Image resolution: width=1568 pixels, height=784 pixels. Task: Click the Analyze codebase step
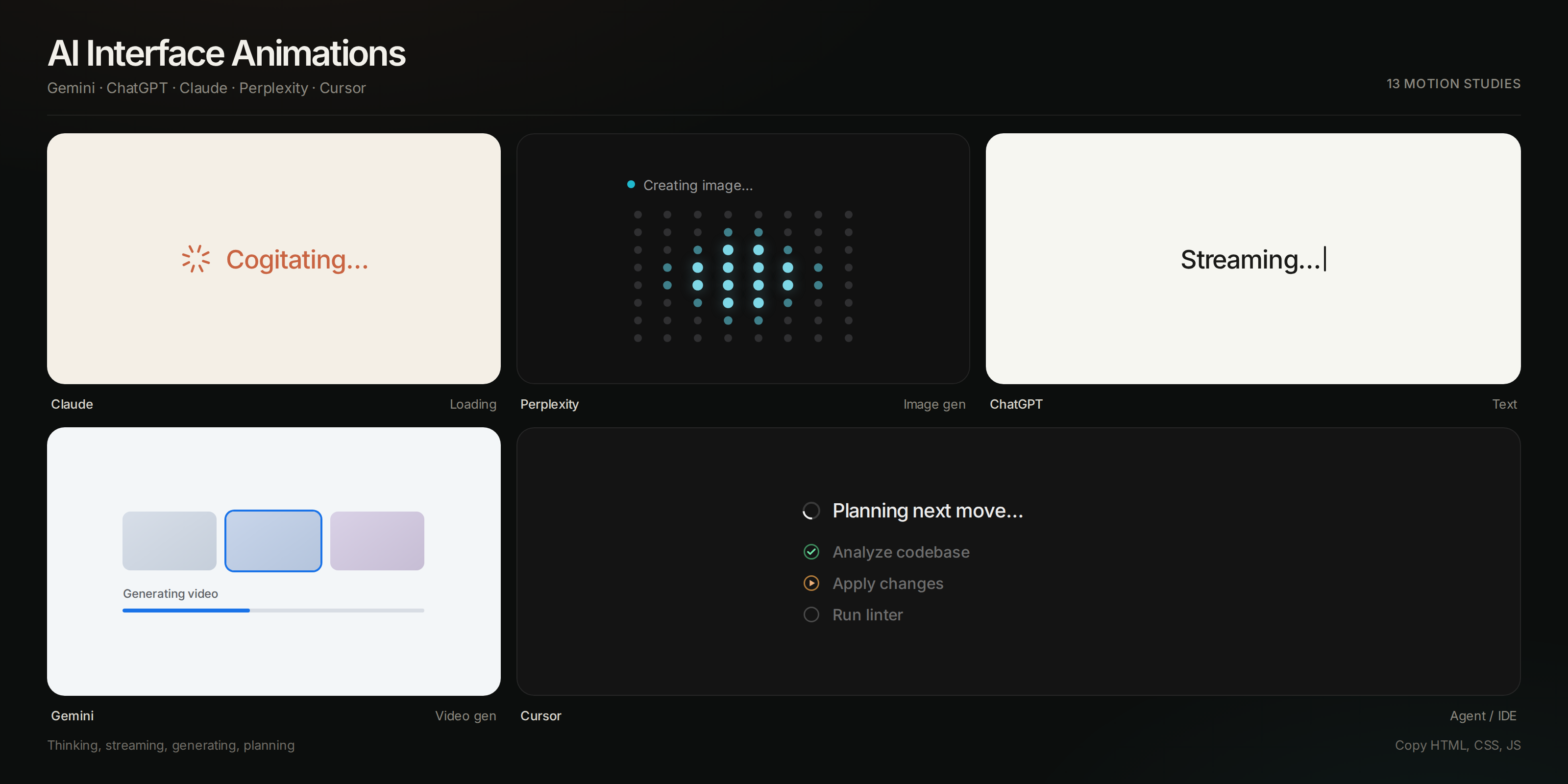click(x=901, y=552)
